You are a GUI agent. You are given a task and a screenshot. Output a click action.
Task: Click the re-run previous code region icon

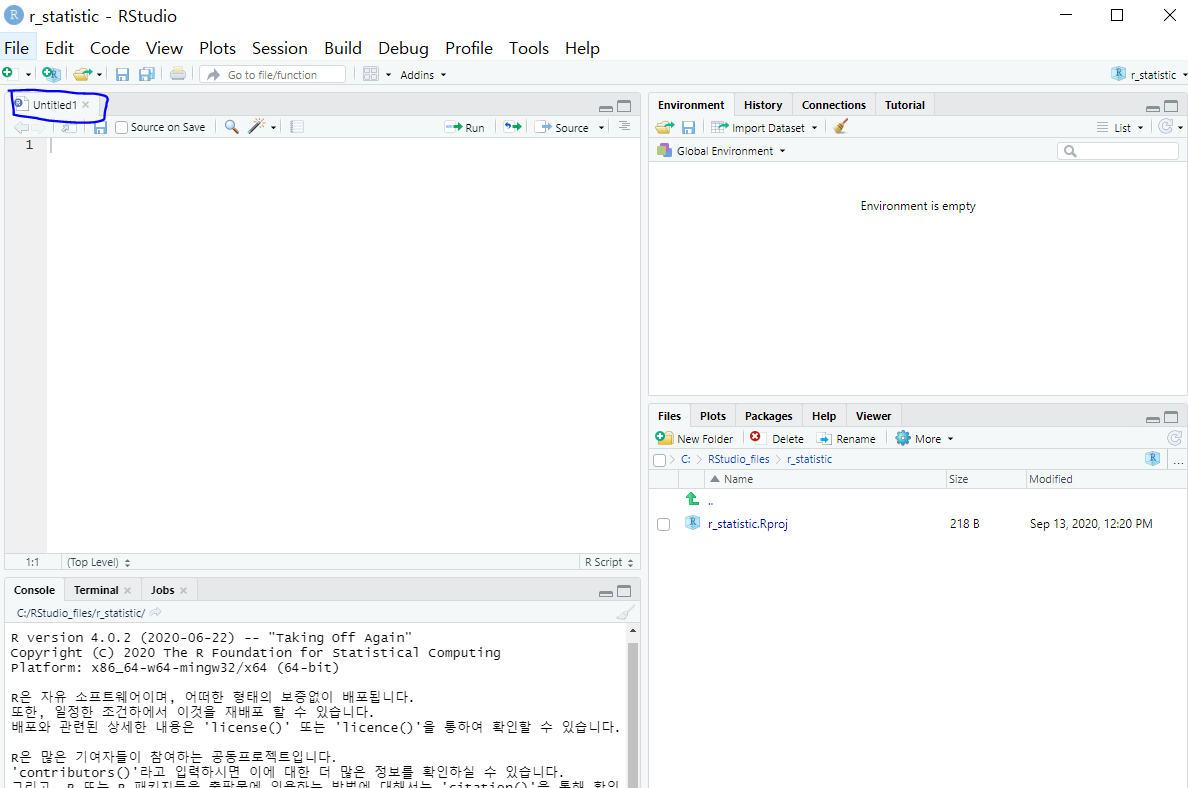tap(513, 127)
